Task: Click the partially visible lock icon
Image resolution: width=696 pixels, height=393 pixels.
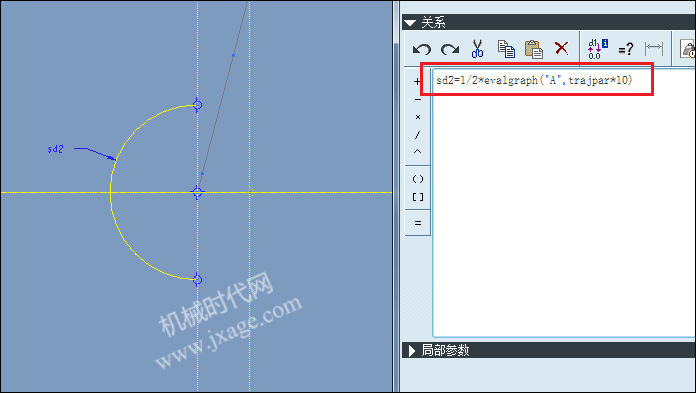Action: coord(688,49)
